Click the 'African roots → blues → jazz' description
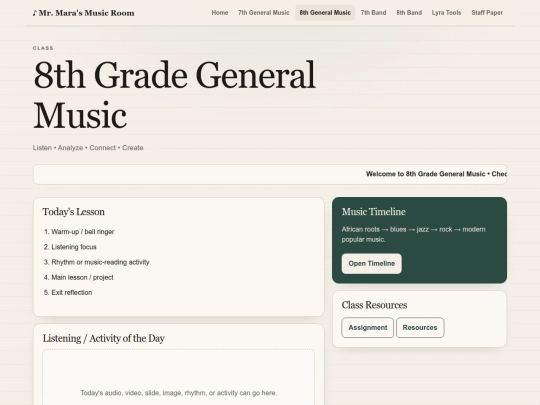 [x=414, y=234]
